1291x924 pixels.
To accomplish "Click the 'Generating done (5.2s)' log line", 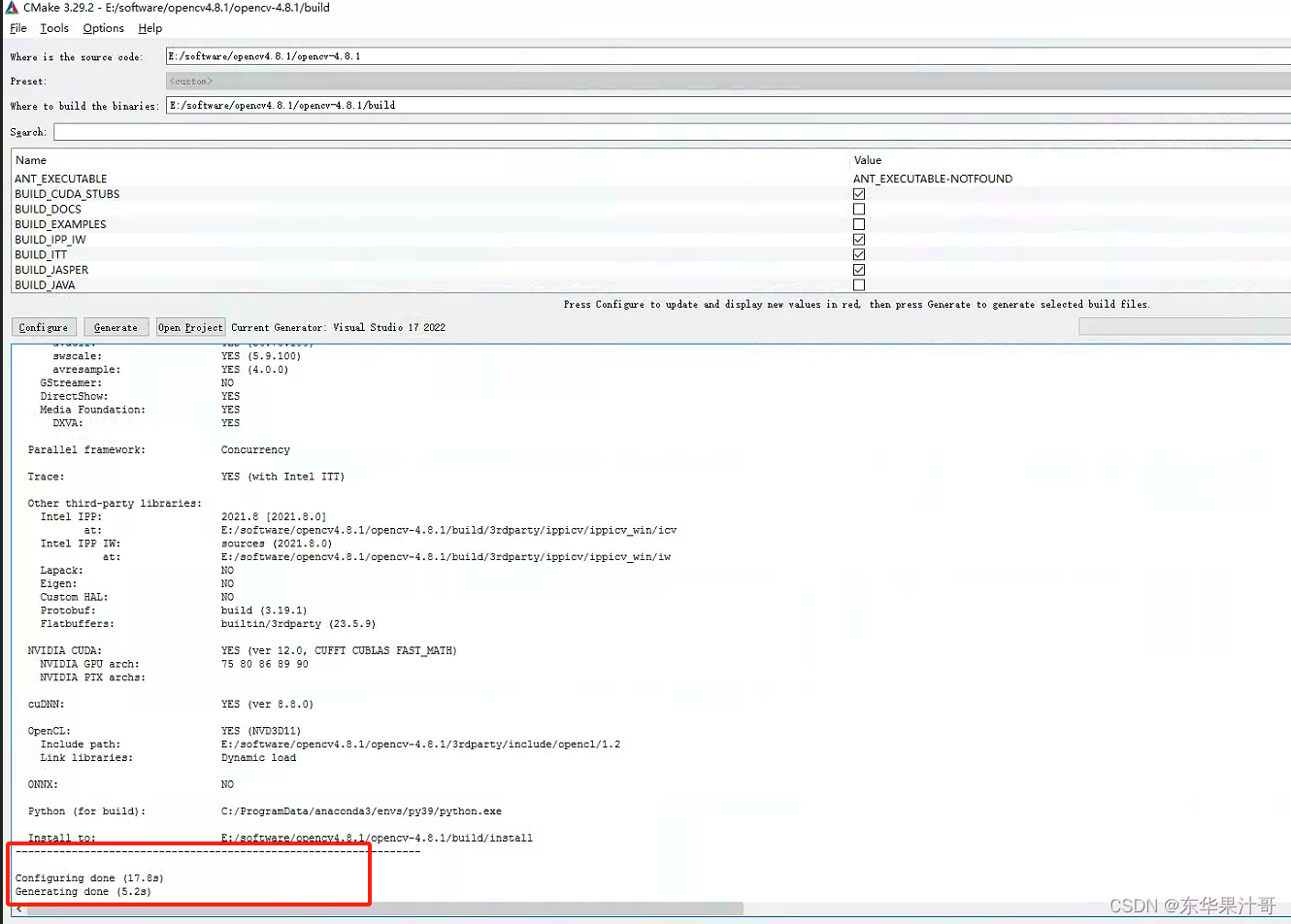I will 83,891.
